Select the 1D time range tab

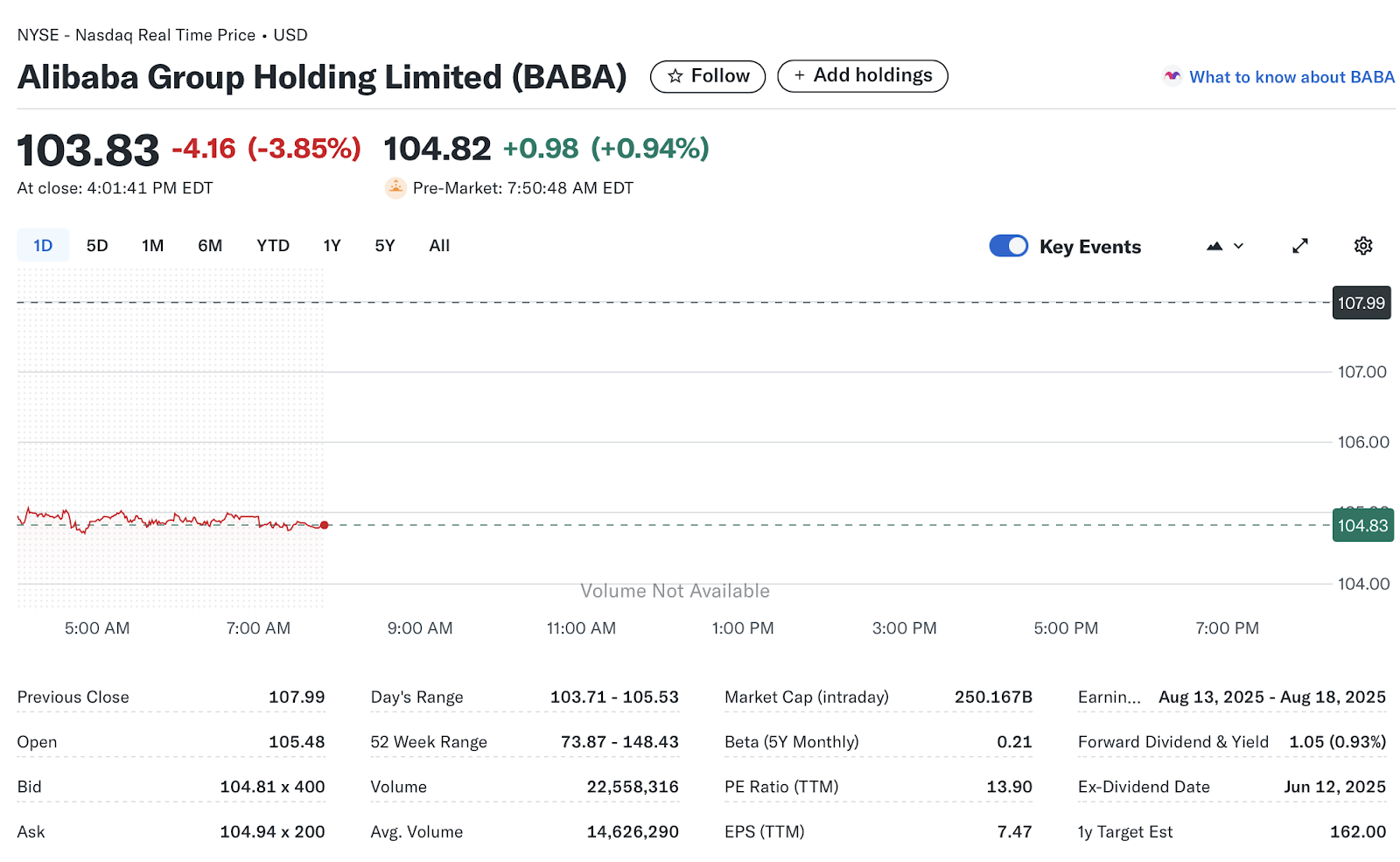click(x=43, y=246)
